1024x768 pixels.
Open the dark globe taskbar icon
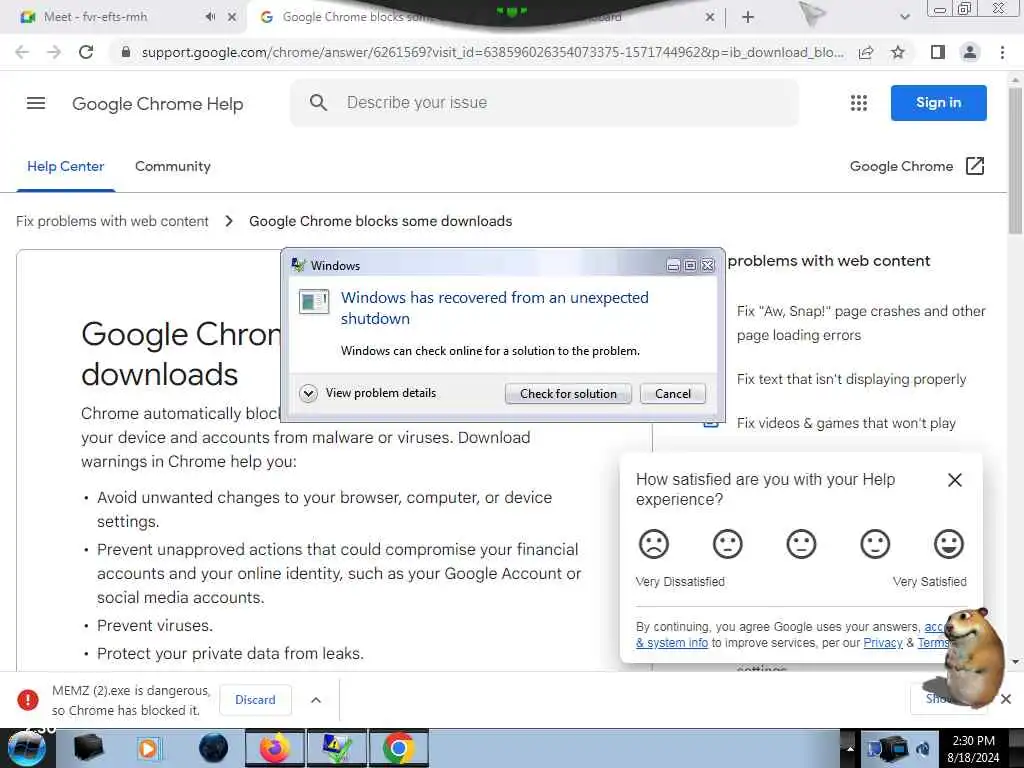click(214, 748)
